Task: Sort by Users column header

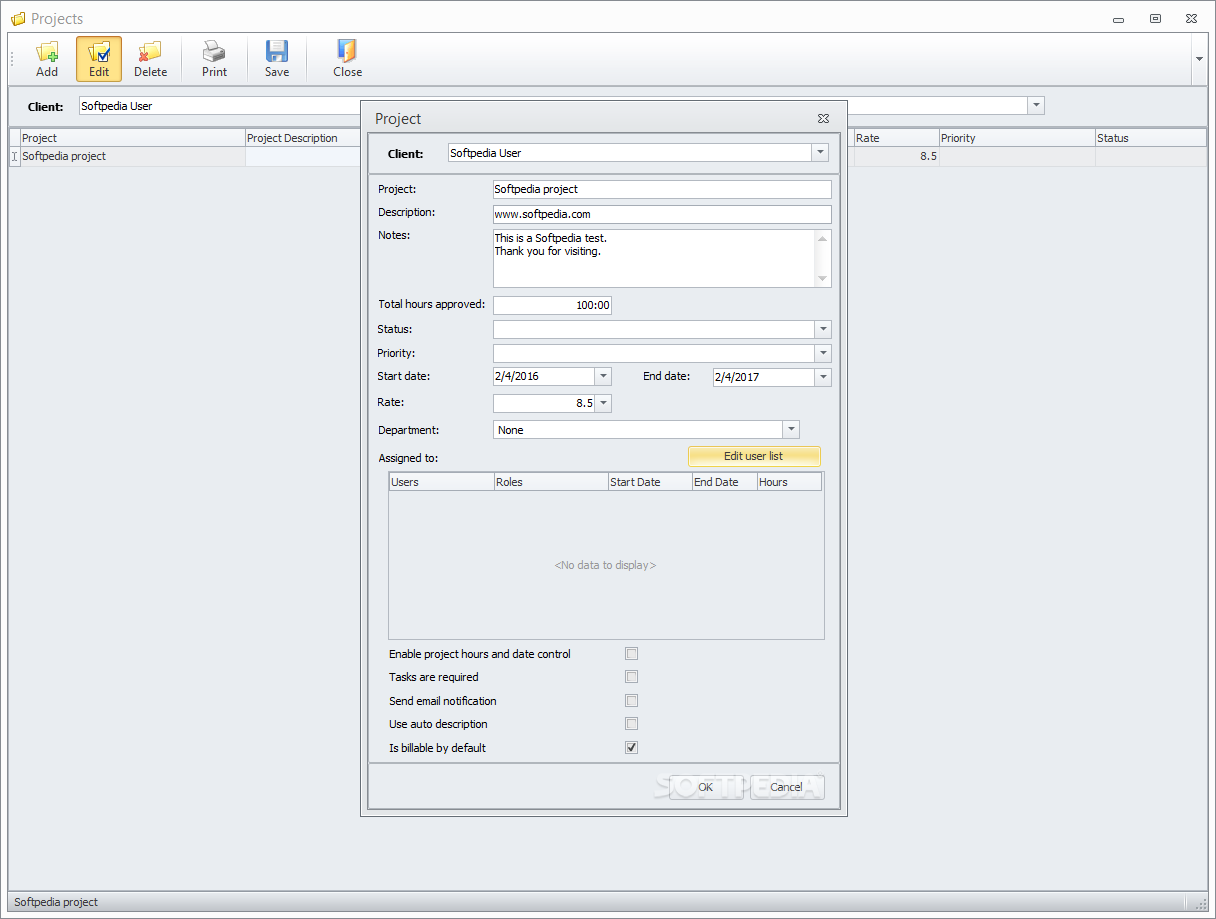Action: click(x=441, y=482)
